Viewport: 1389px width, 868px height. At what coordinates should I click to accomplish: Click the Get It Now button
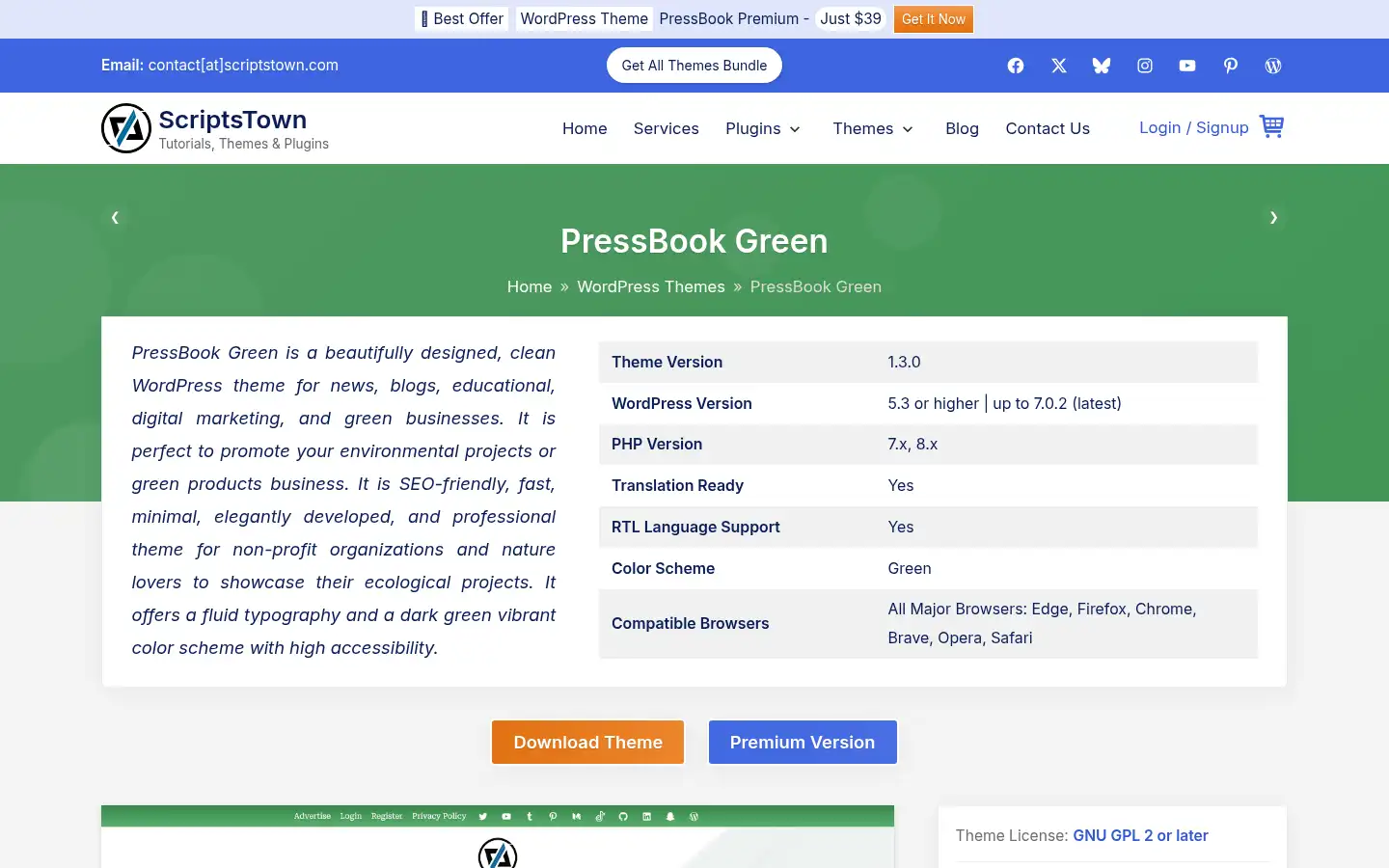coord(933,19)
